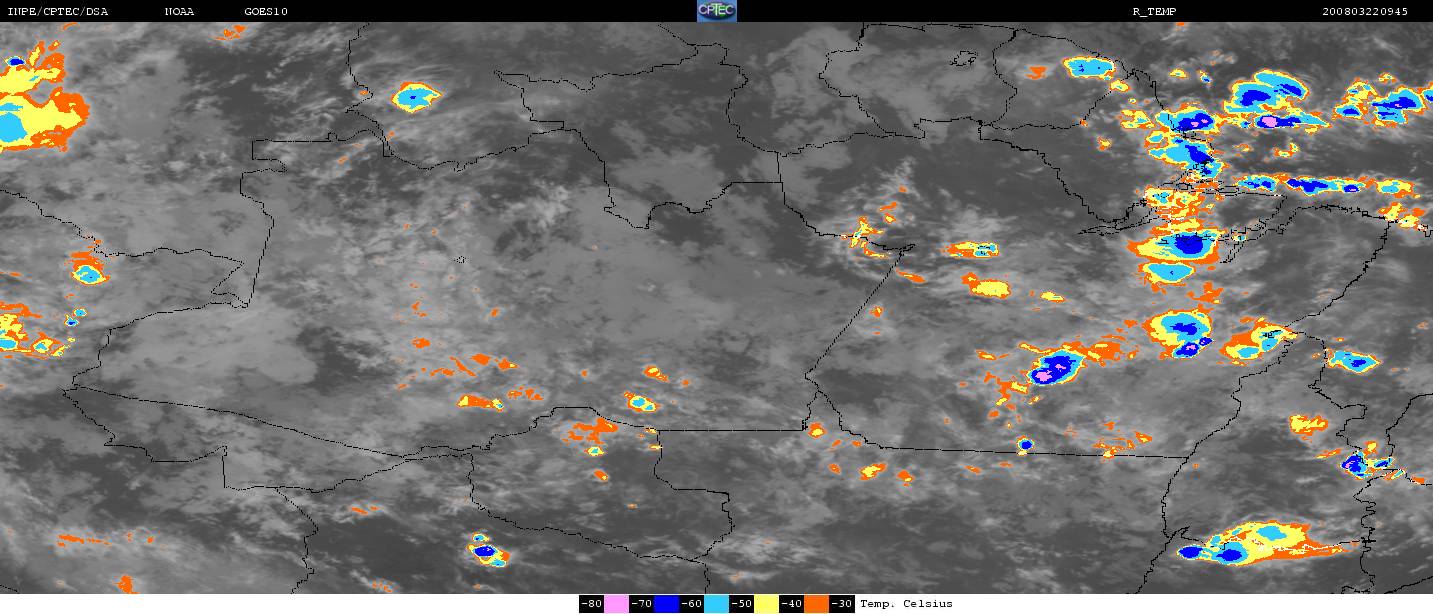
Task: Click the -80 temperature label
Action: (x=591, y=604)
